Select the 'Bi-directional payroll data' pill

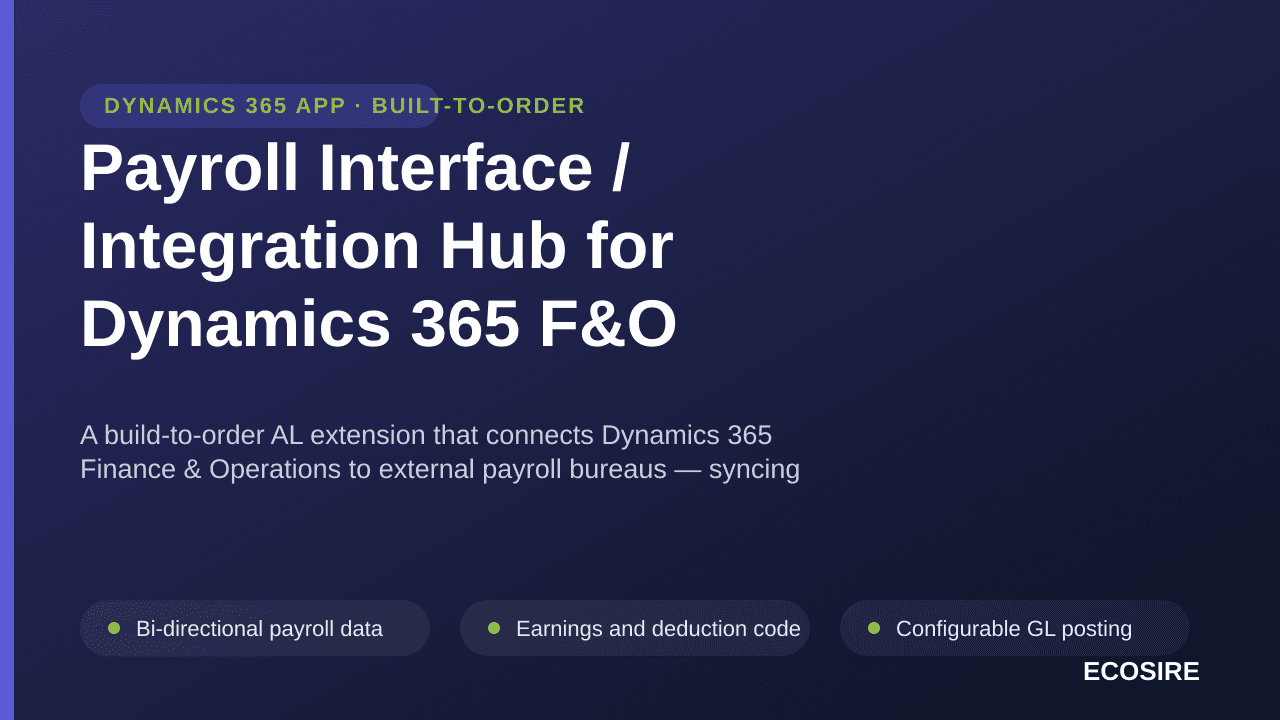(255, 628)
